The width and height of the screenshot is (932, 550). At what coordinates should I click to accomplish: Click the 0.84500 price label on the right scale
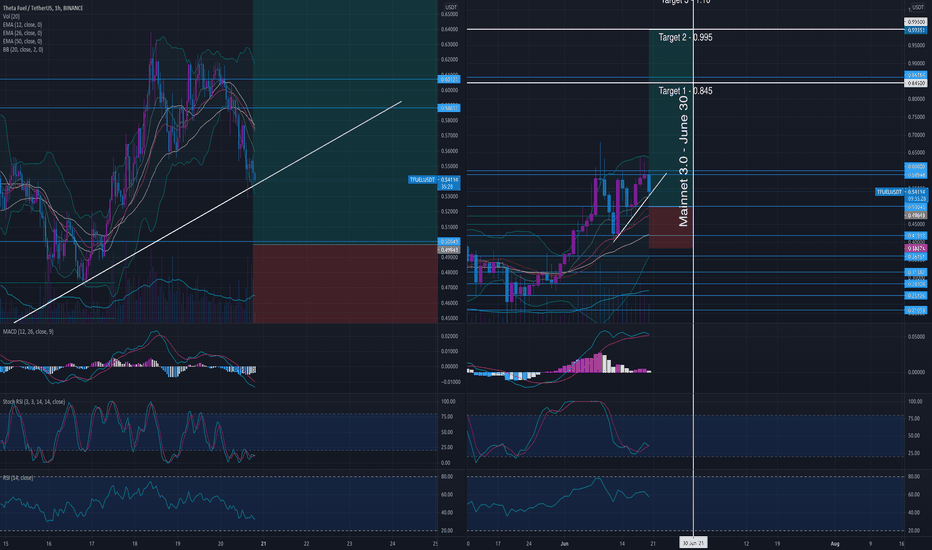click(x=916, y=83)
